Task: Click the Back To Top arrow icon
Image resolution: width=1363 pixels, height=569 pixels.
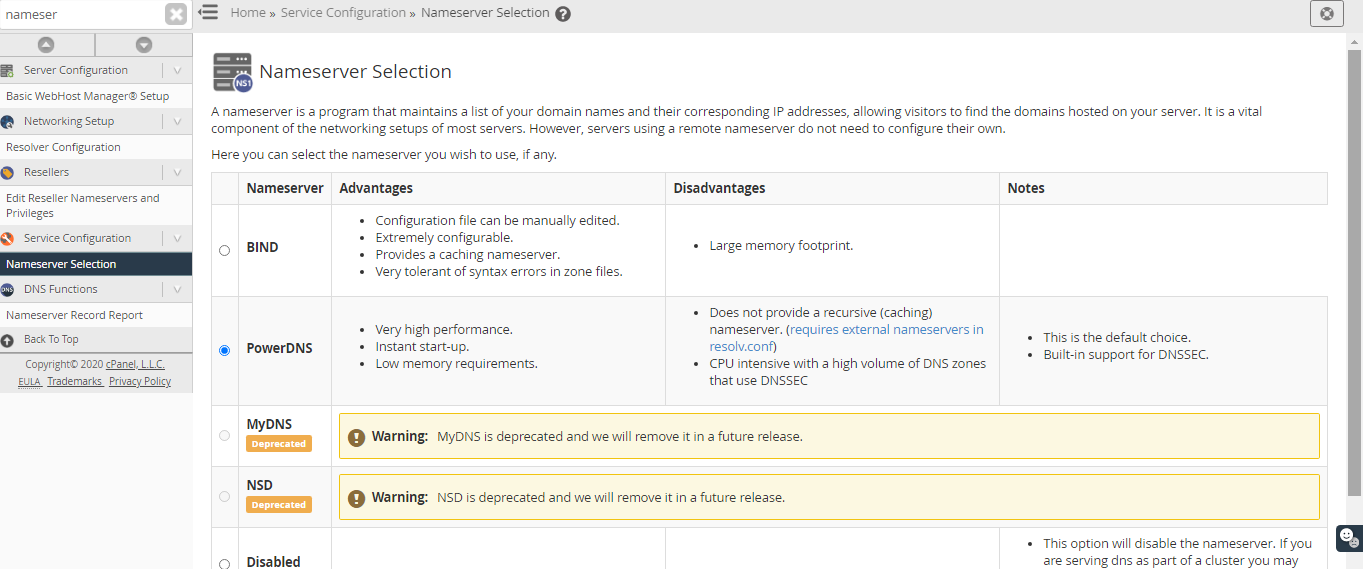Action: 8,340
